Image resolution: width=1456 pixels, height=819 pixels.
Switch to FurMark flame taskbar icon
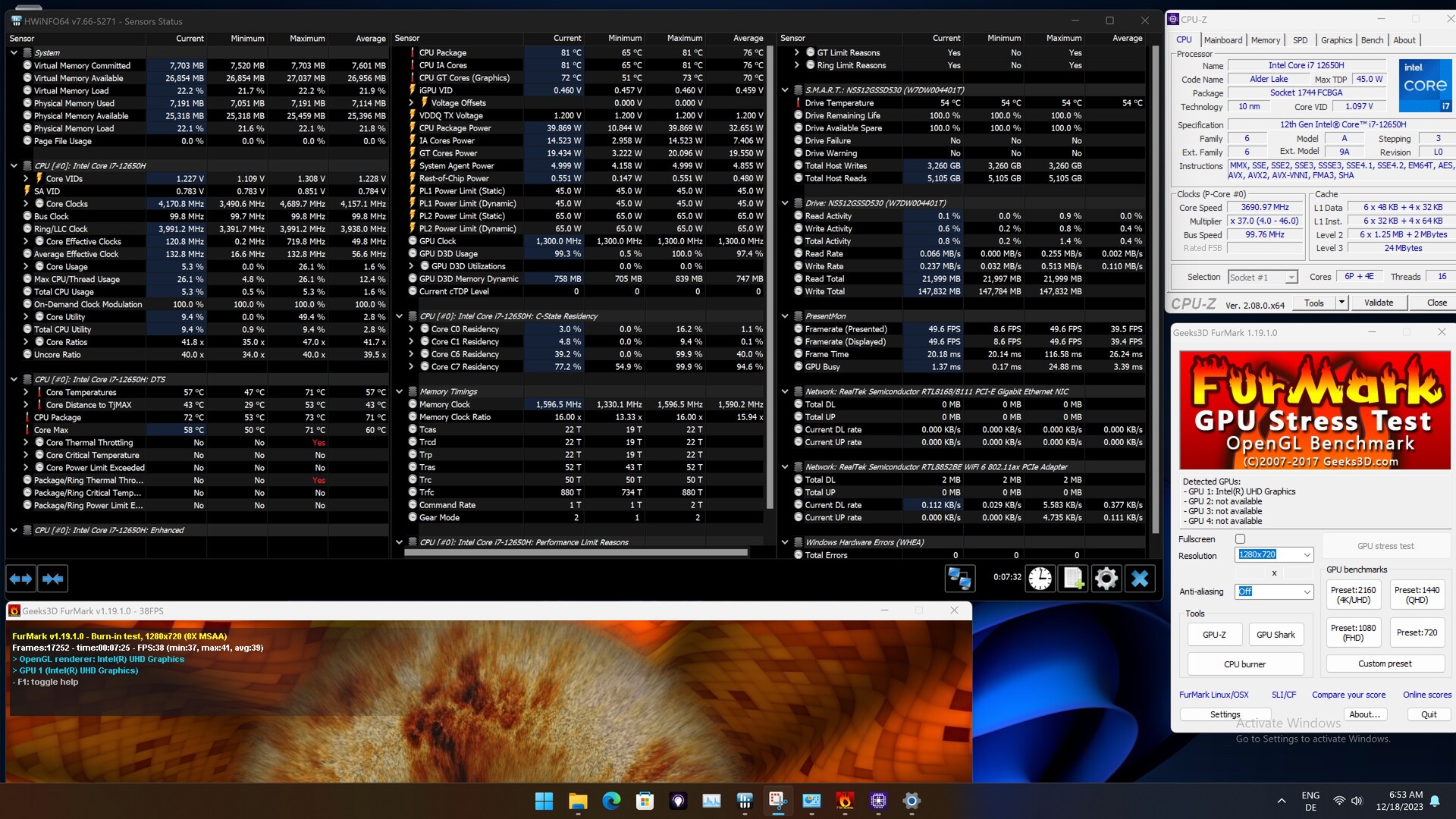coord(845,801)
